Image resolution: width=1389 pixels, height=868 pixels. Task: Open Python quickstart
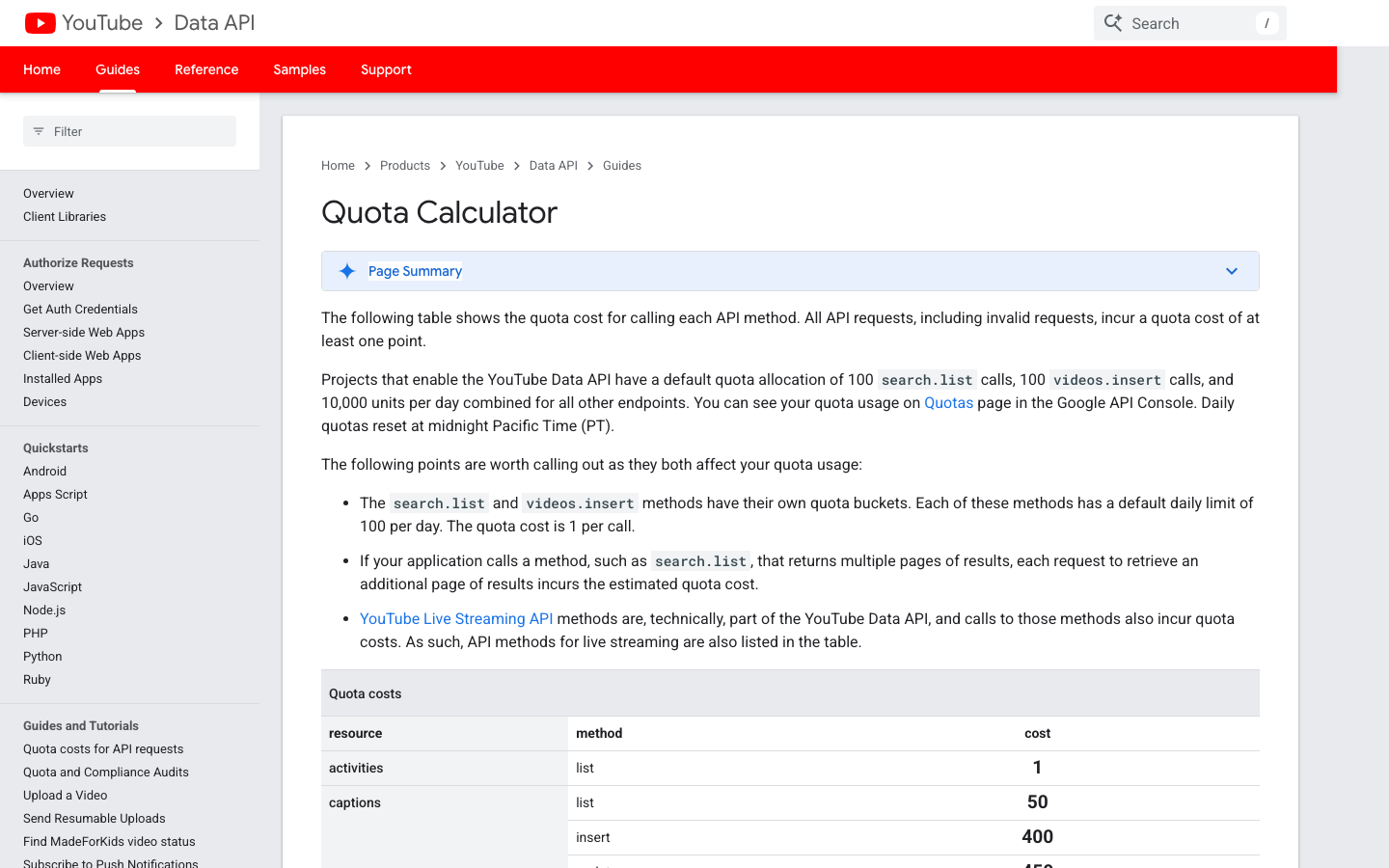[x=42, y=657]
